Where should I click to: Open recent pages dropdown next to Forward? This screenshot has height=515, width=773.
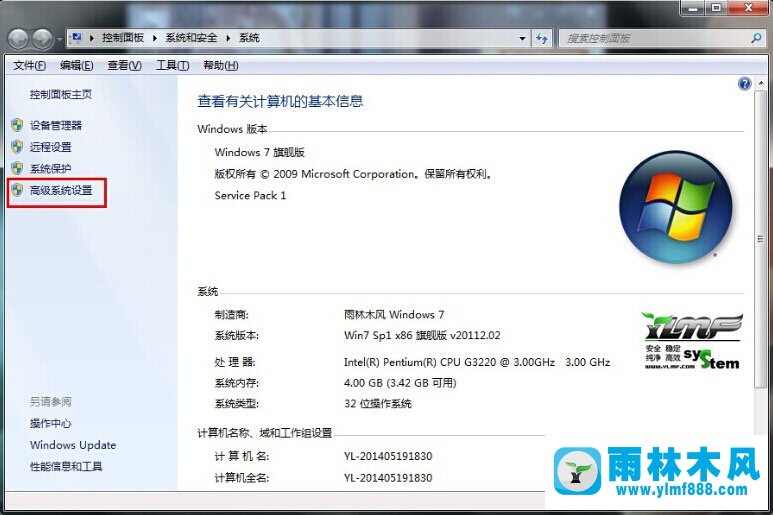[59, 39]
